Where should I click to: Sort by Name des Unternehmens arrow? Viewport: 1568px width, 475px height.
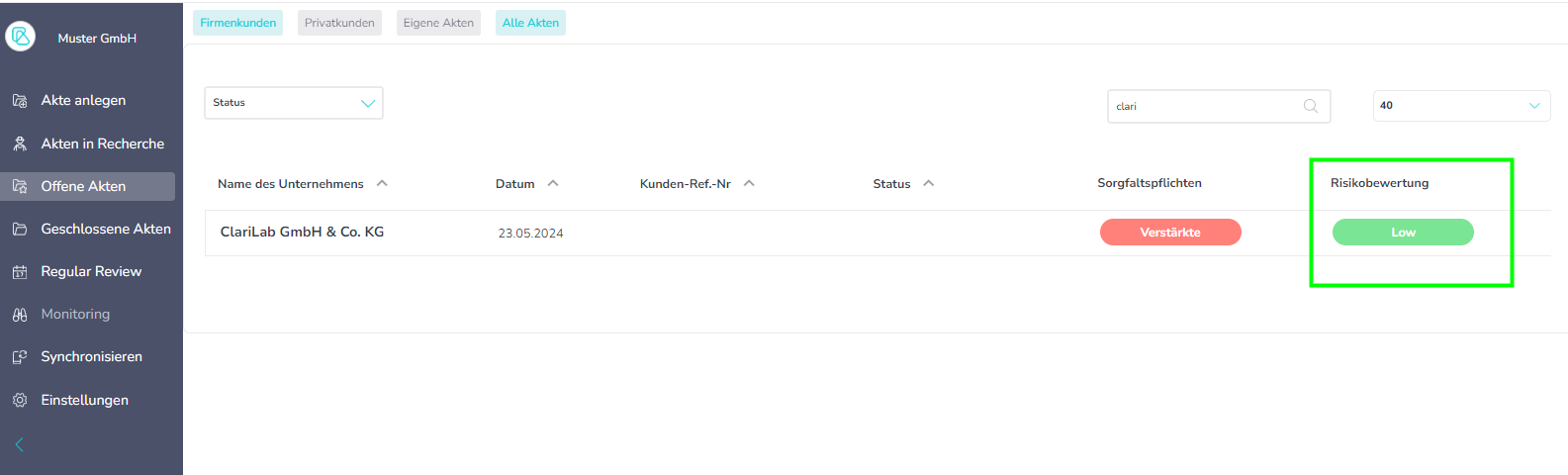coord(382,183)
